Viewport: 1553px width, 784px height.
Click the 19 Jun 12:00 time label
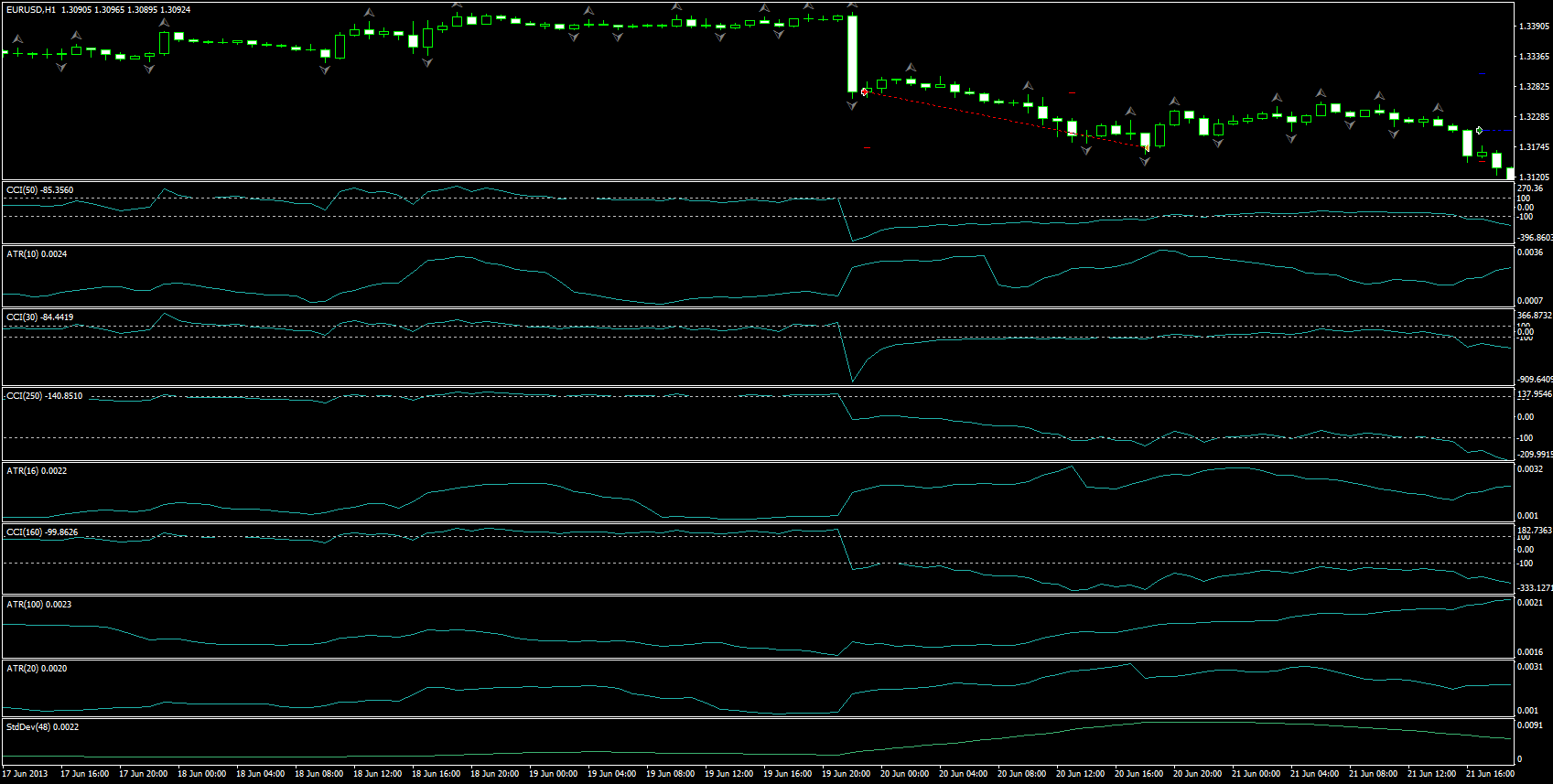click(729, 774)
